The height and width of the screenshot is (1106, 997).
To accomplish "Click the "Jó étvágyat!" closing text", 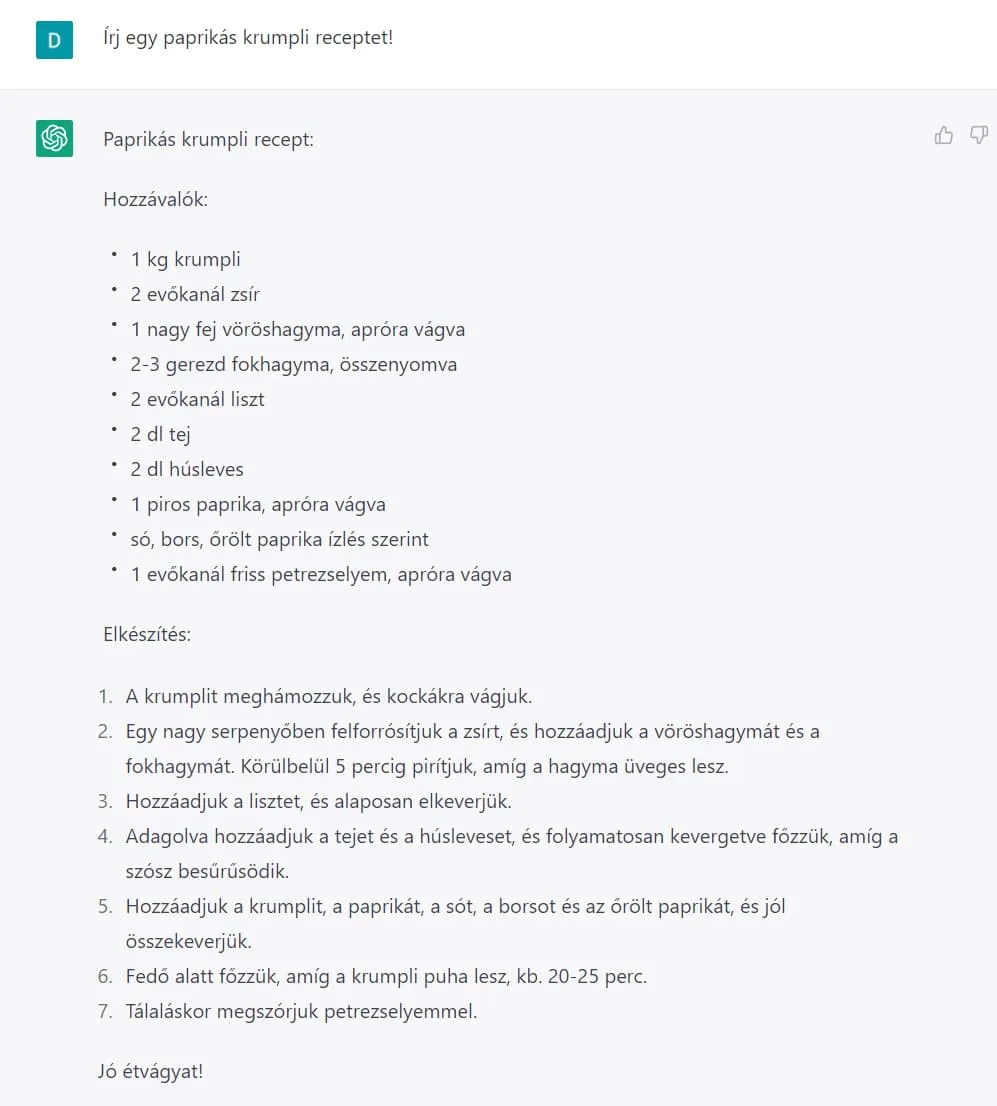I will click(153, 1071).
